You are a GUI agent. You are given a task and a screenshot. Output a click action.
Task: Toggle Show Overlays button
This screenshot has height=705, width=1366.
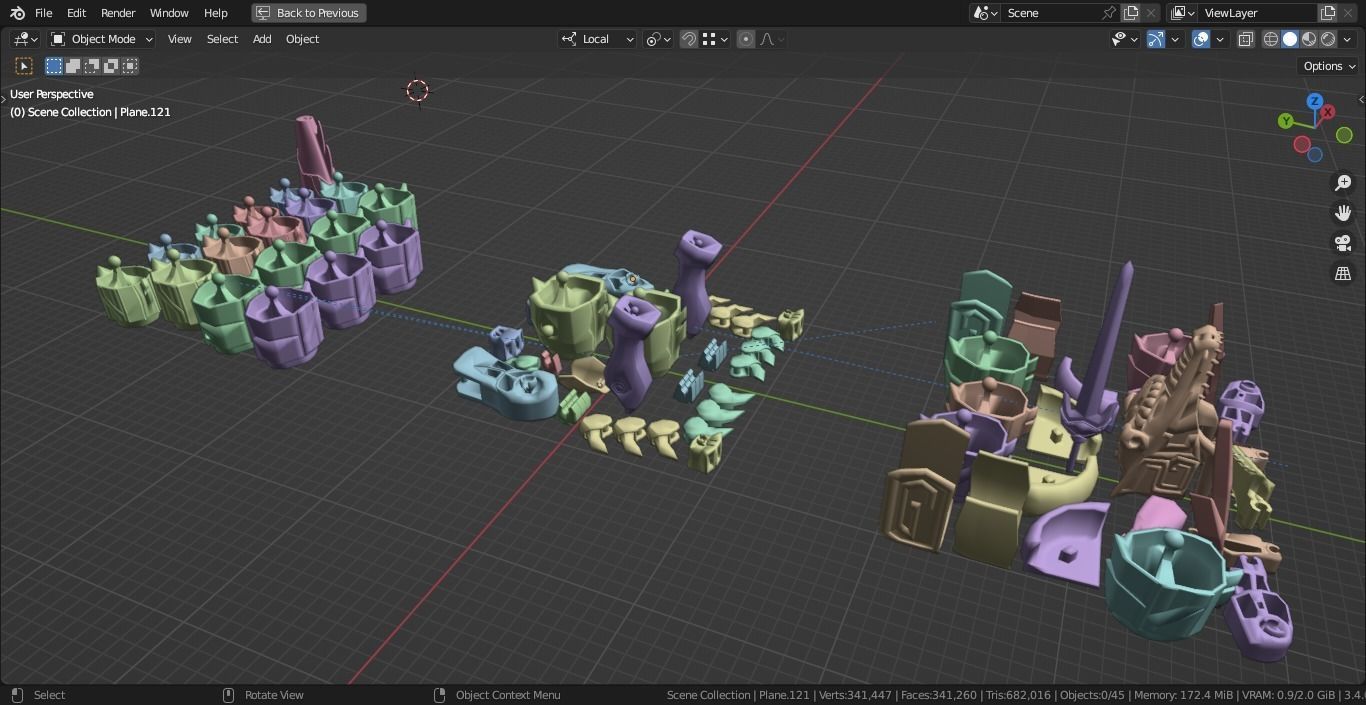[x=1201, y=39]
